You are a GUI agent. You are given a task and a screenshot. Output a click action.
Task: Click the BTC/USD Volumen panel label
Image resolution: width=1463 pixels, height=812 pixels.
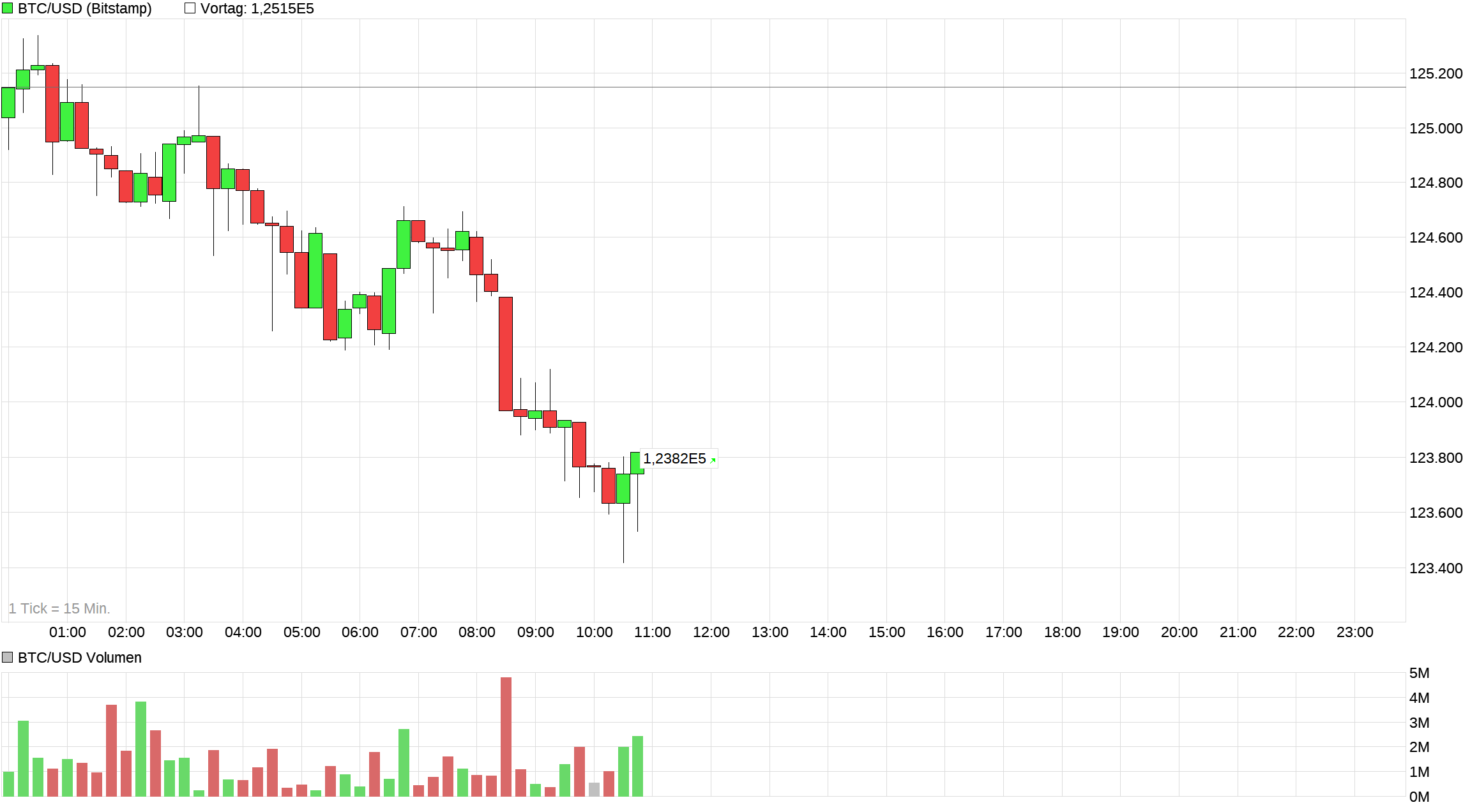79,658
